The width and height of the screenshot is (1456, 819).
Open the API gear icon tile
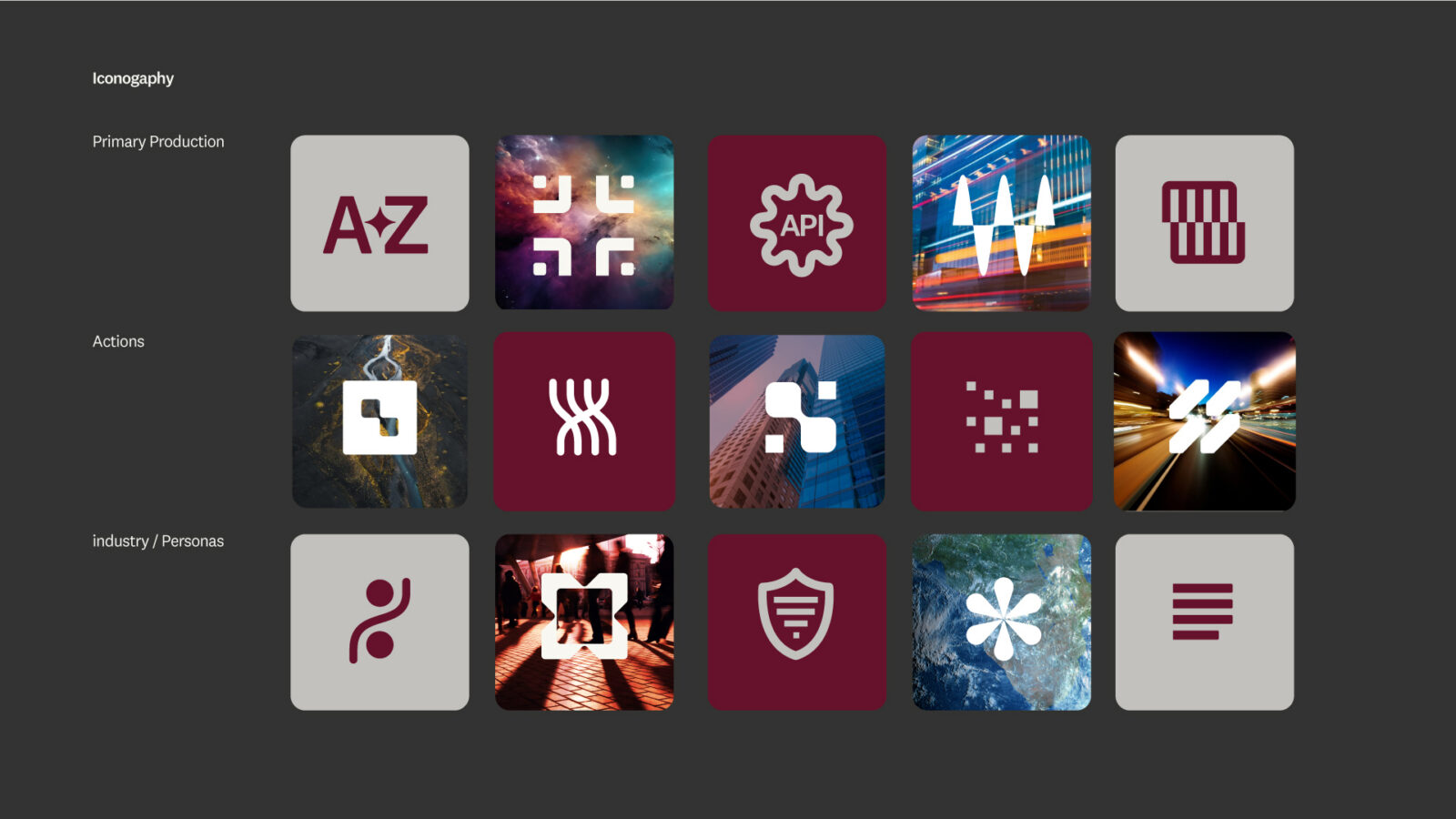(x=797, y=223)
